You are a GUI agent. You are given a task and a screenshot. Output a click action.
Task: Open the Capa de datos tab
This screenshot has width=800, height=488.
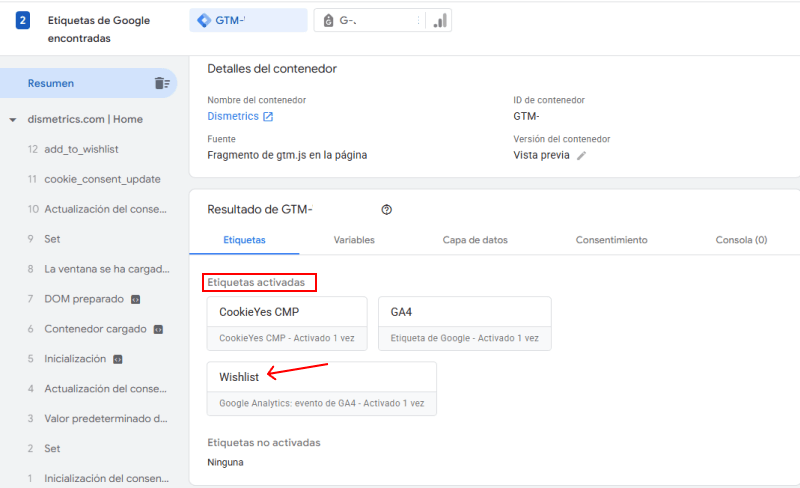pyautogui.click(x=475, y=240)
